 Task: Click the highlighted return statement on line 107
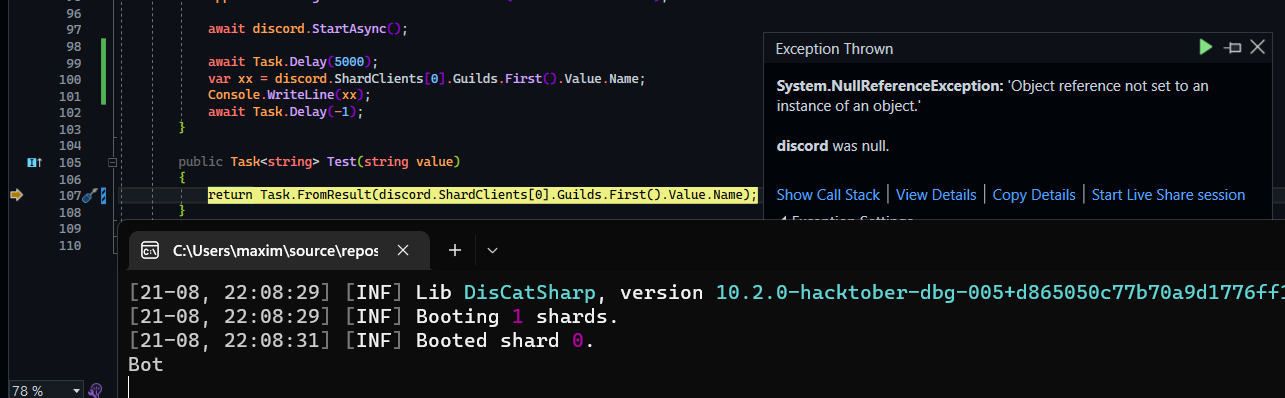[x=483, y=195]
